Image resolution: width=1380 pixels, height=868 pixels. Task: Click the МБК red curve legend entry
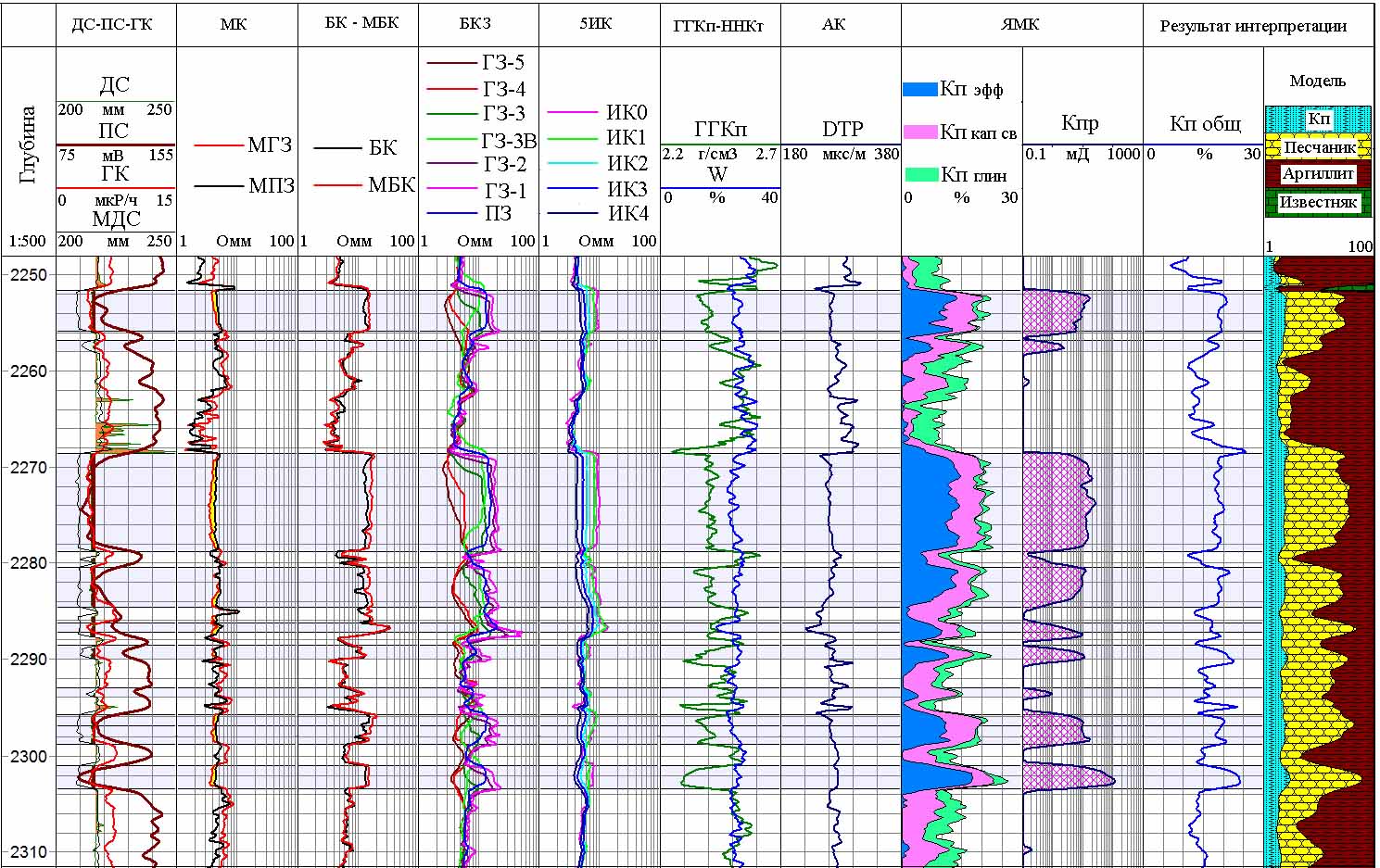[364, 185]
